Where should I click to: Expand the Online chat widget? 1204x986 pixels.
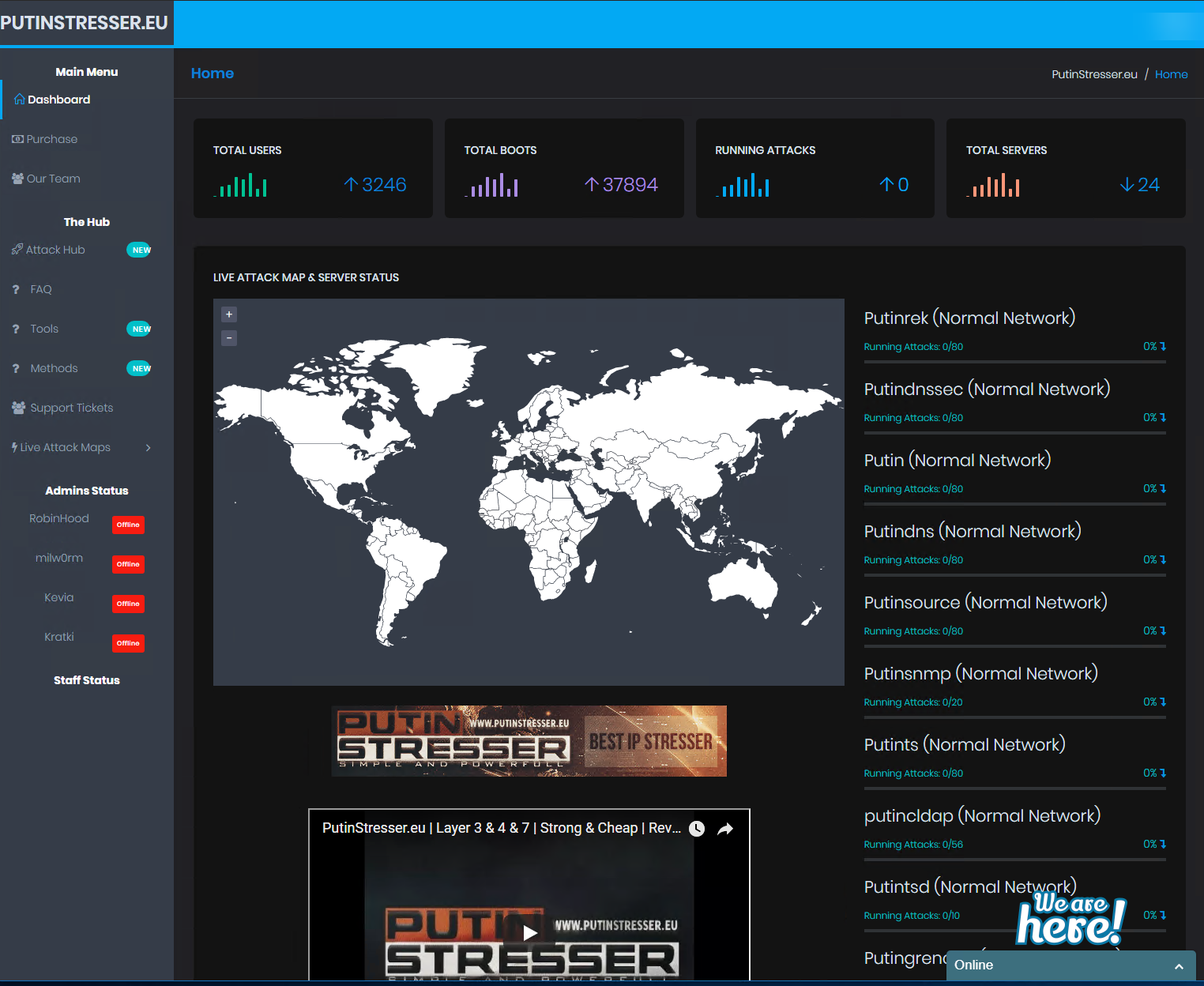click(x=1071, y=965)
